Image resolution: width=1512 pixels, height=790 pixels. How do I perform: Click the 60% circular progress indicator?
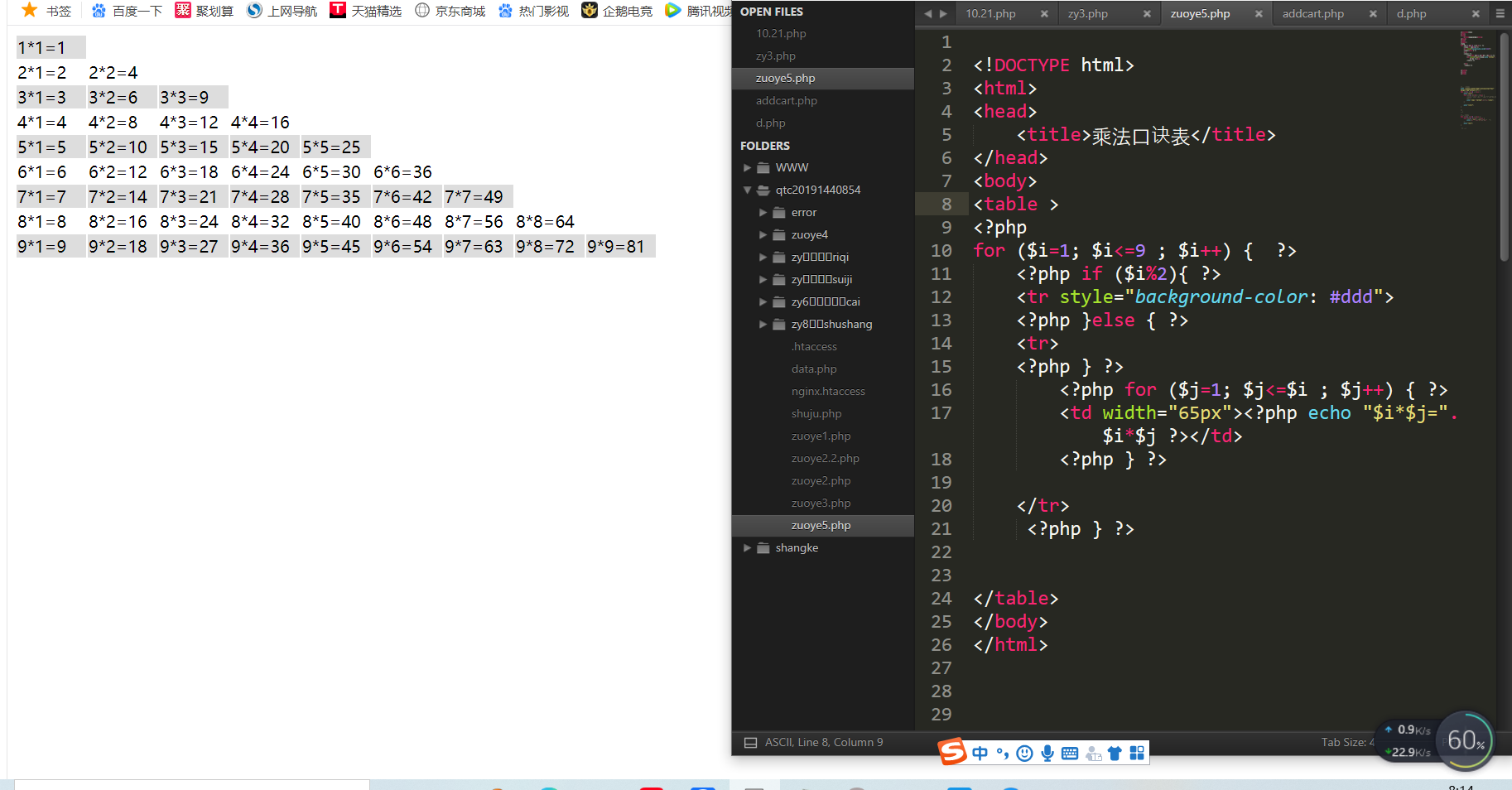click(x=1465, y=739)
